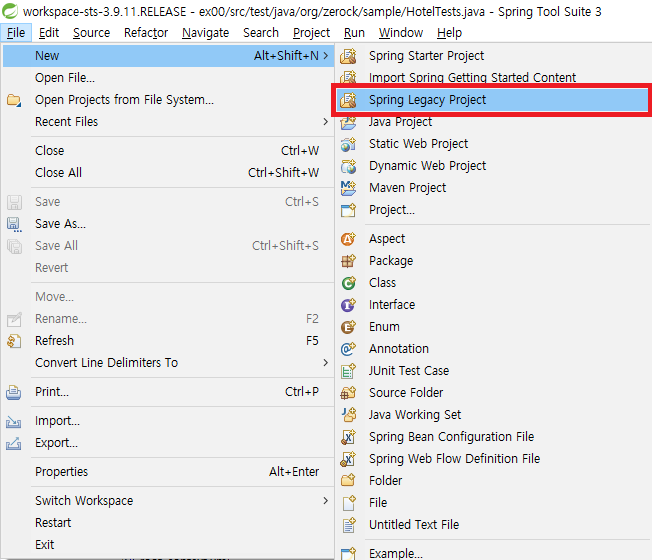This screenshot has height=560, width=652.
Task: Click the purple Interface icon
Action: (x=348, y=305)
